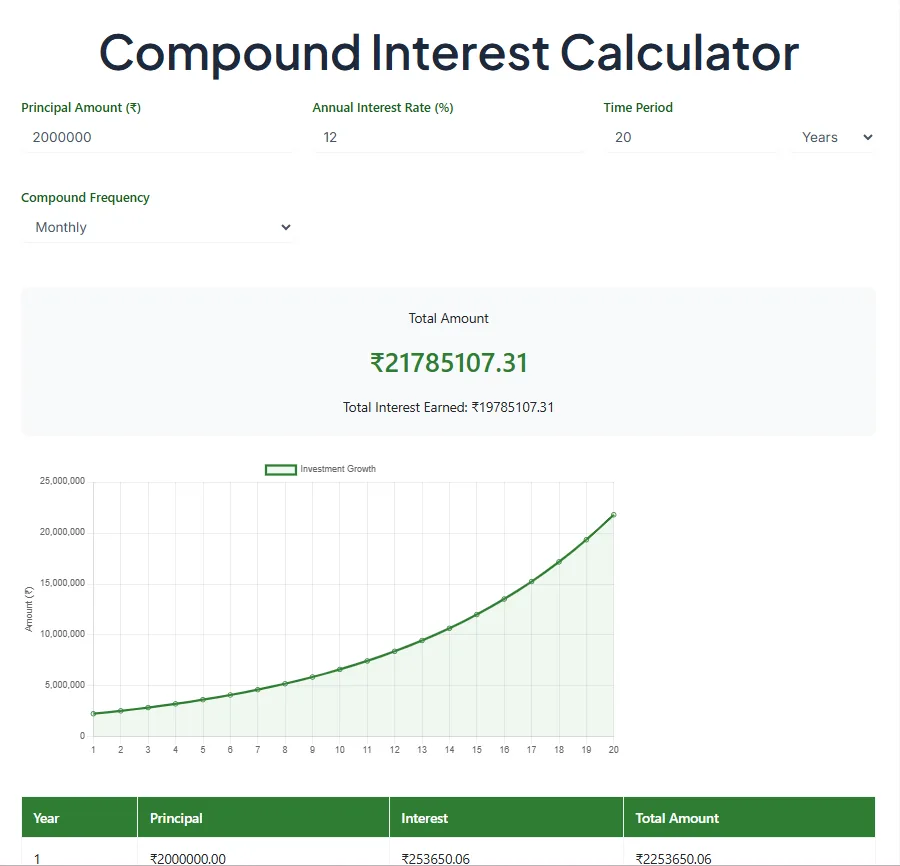This screenshot has height=866, width=900.
Task: Click the year 10 data point on chart
Action: 339,669
